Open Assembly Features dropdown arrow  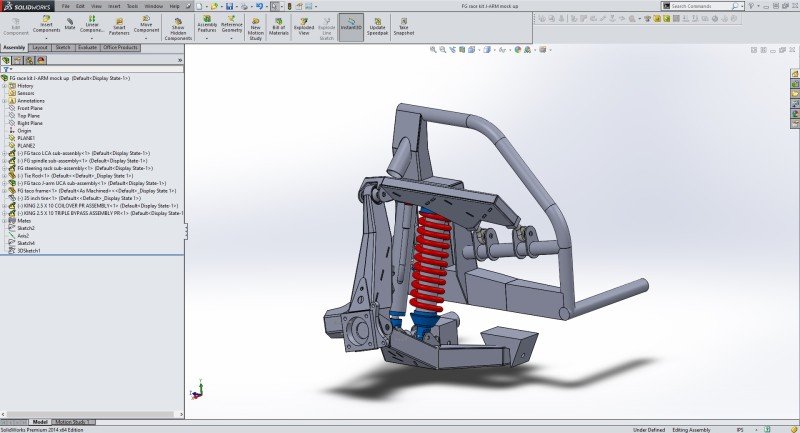coord(207,38)
